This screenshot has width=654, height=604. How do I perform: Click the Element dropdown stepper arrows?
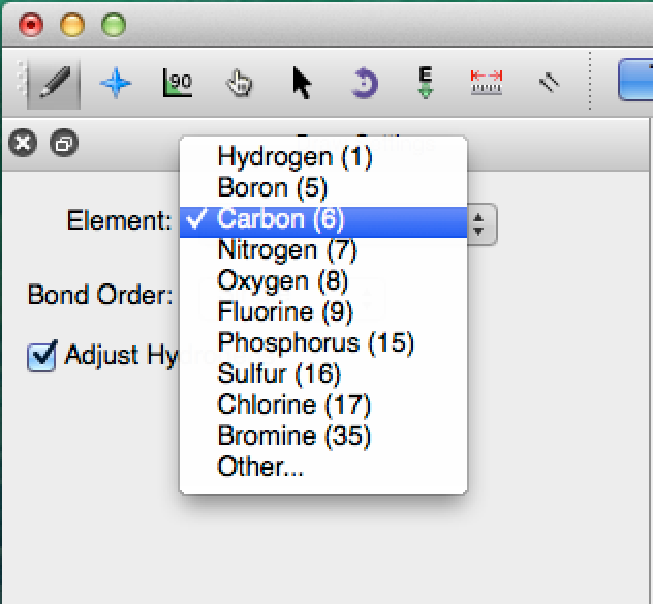click(481, 223)
